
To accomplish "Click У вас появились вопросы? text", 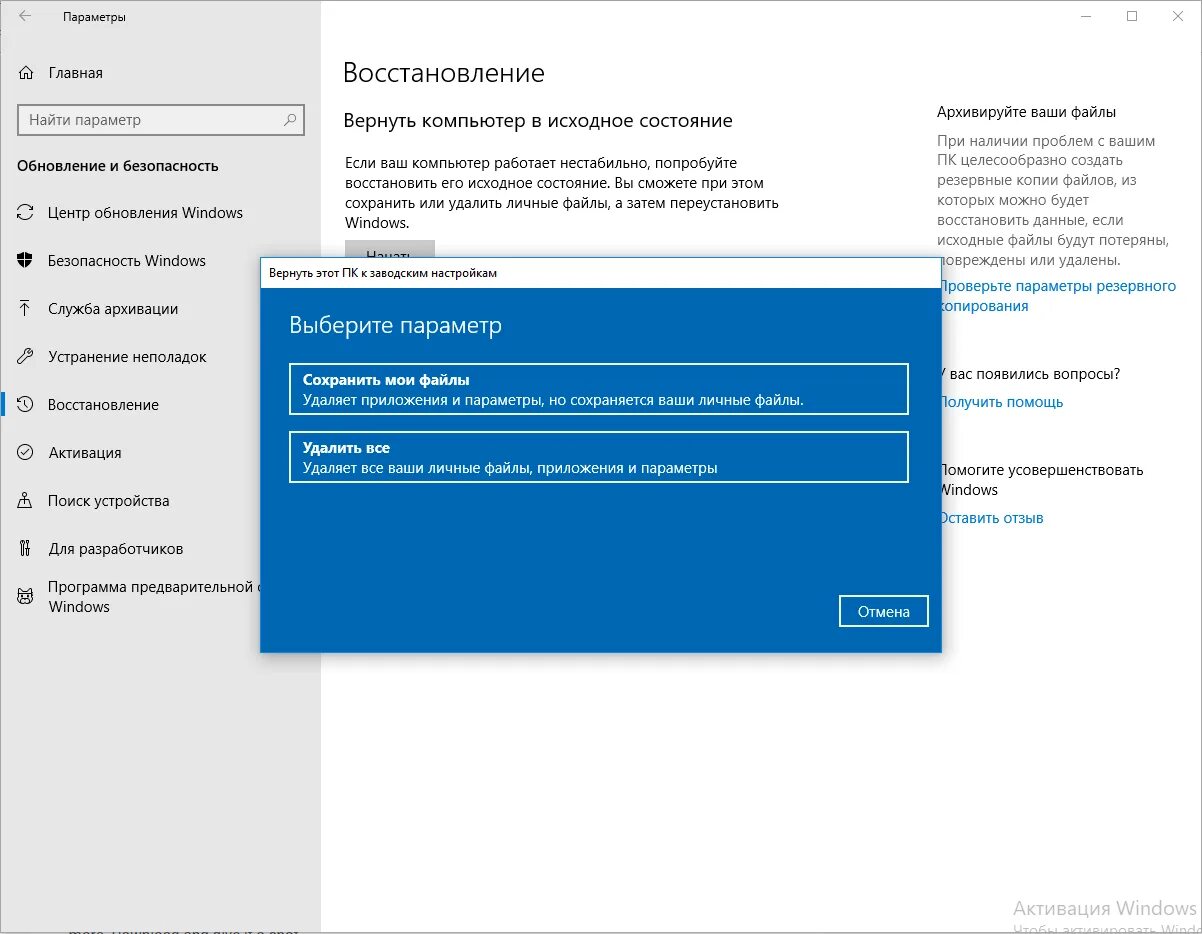I will click(1030, 374).
